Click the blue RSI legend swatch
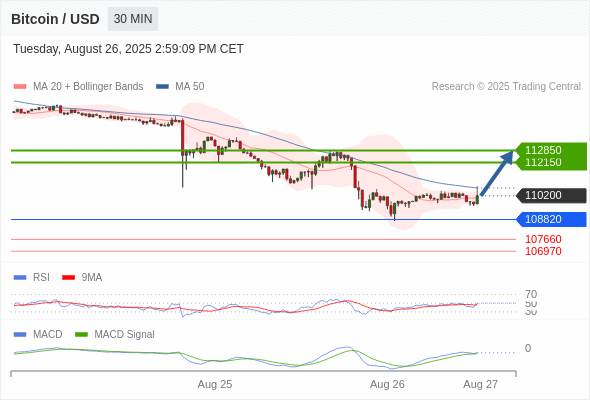This screenshot has height=400, width=590. pyautogui.click(x=20, y=278)
